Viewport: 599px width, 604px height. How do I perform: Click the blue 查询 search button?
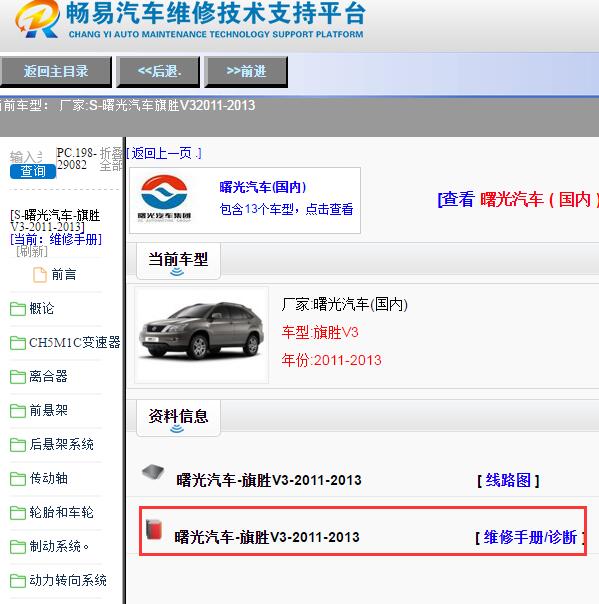33,171
